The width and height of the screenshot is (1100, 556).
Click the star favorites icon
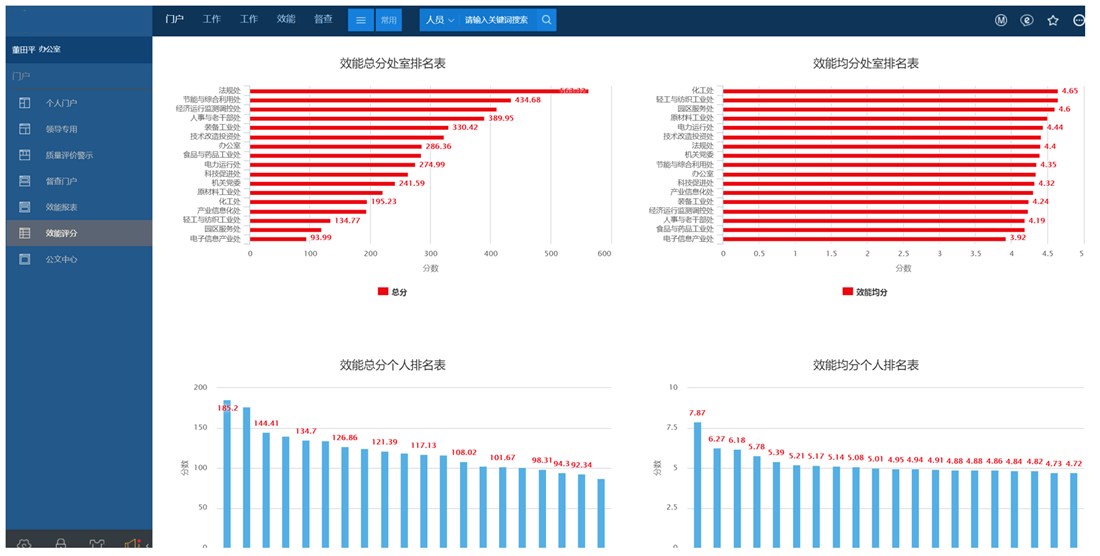(x=1053, y=20)
